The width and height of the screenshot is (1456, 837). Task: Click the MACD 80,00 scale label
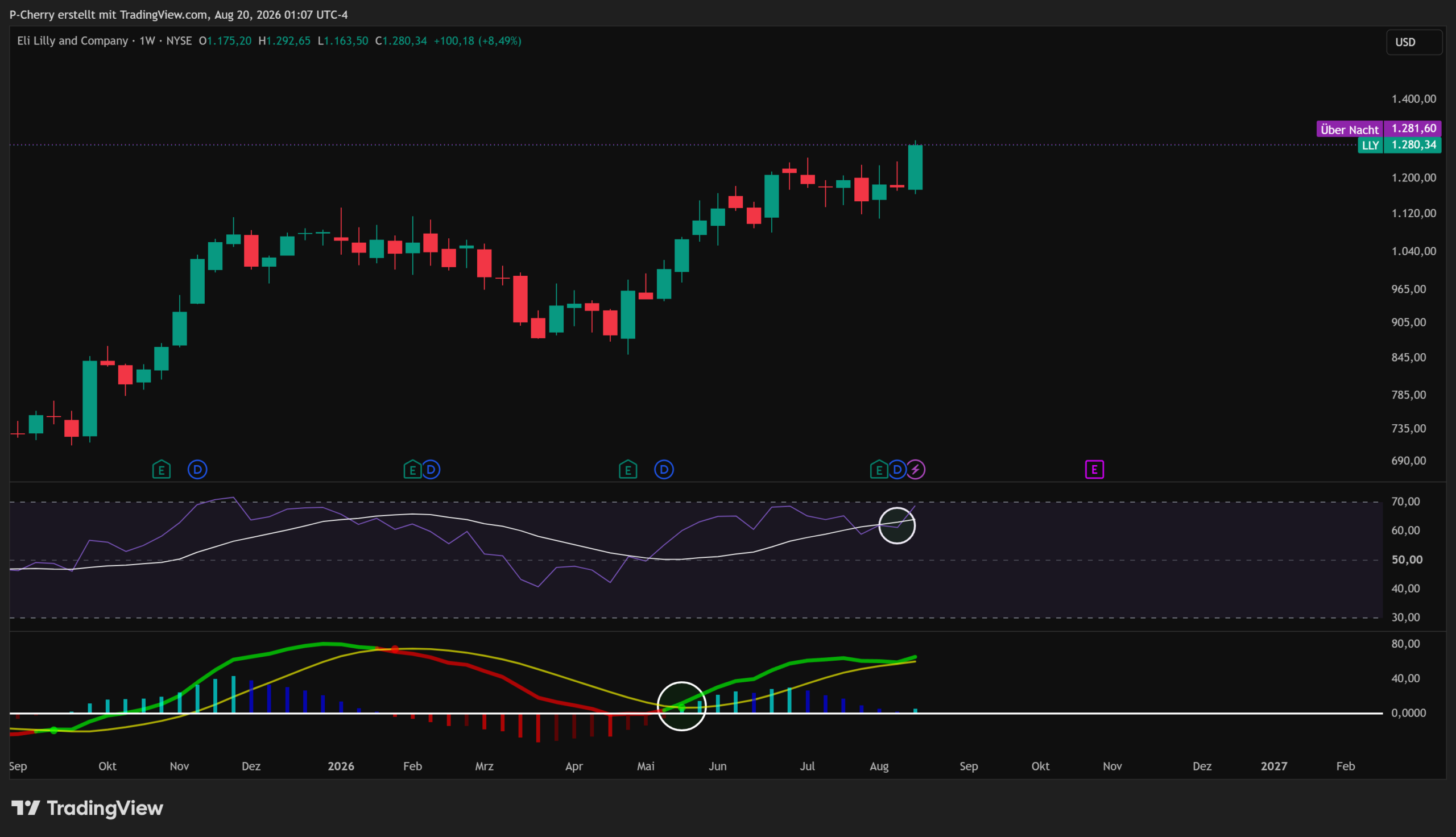[1405, 644]
